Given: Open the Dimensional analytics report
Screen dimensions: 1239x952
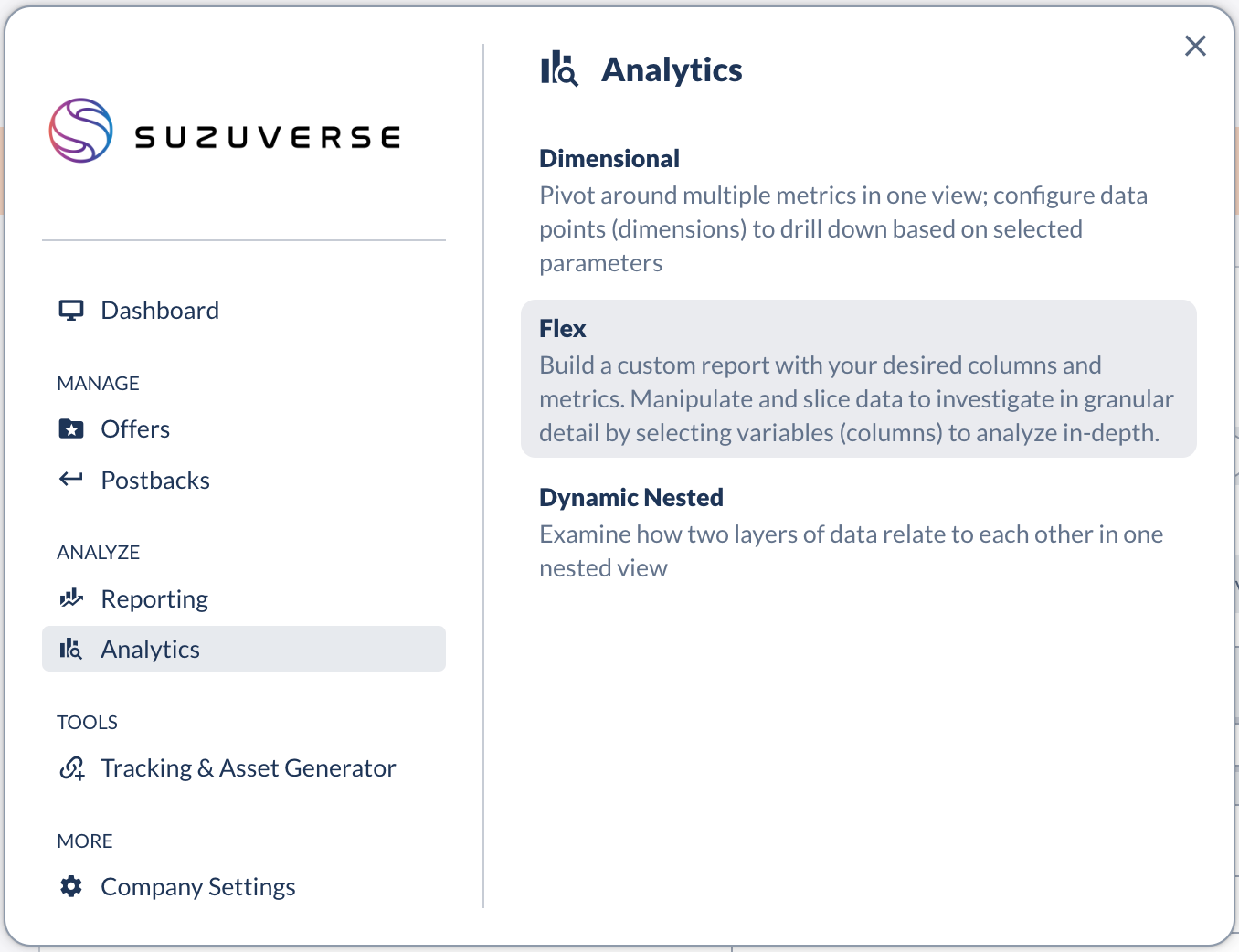Looking at the screenshot, I should click(x=609, y=159).
